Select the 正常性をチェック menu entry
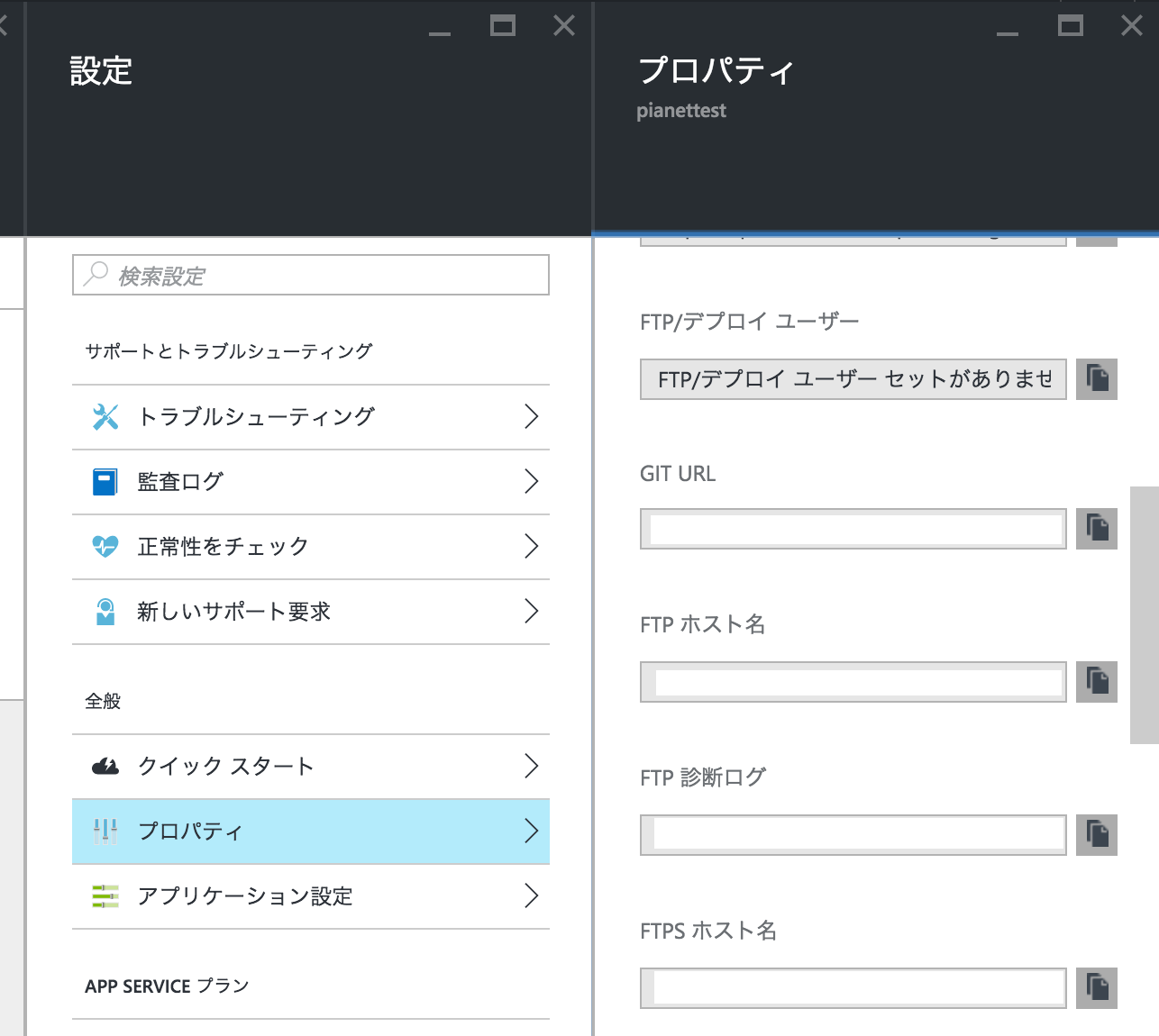The height and width of the screenshot is (1036, 1159). point(311,547)
